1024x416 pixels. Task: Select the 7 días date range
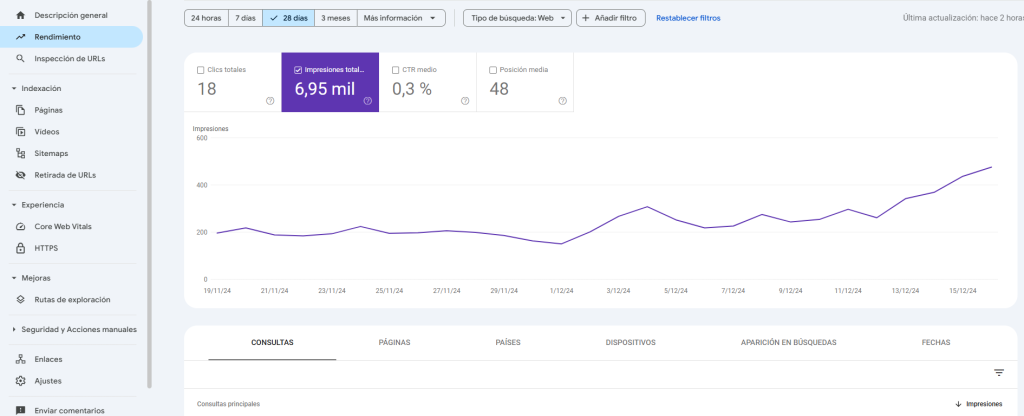coord(244,18)
